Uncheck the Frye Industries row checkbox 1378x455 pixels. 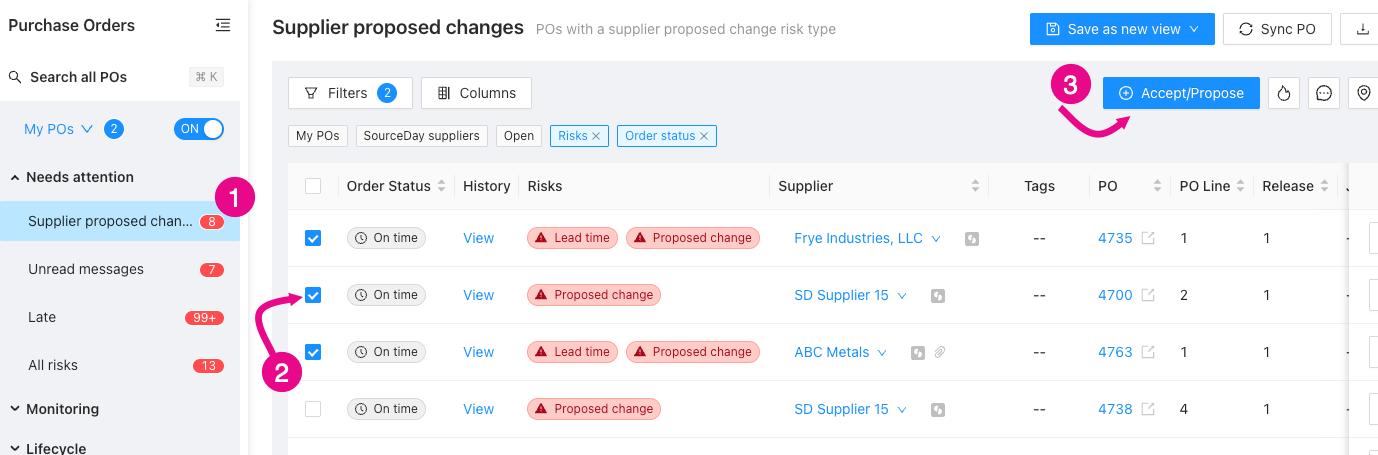coord(313,238)
